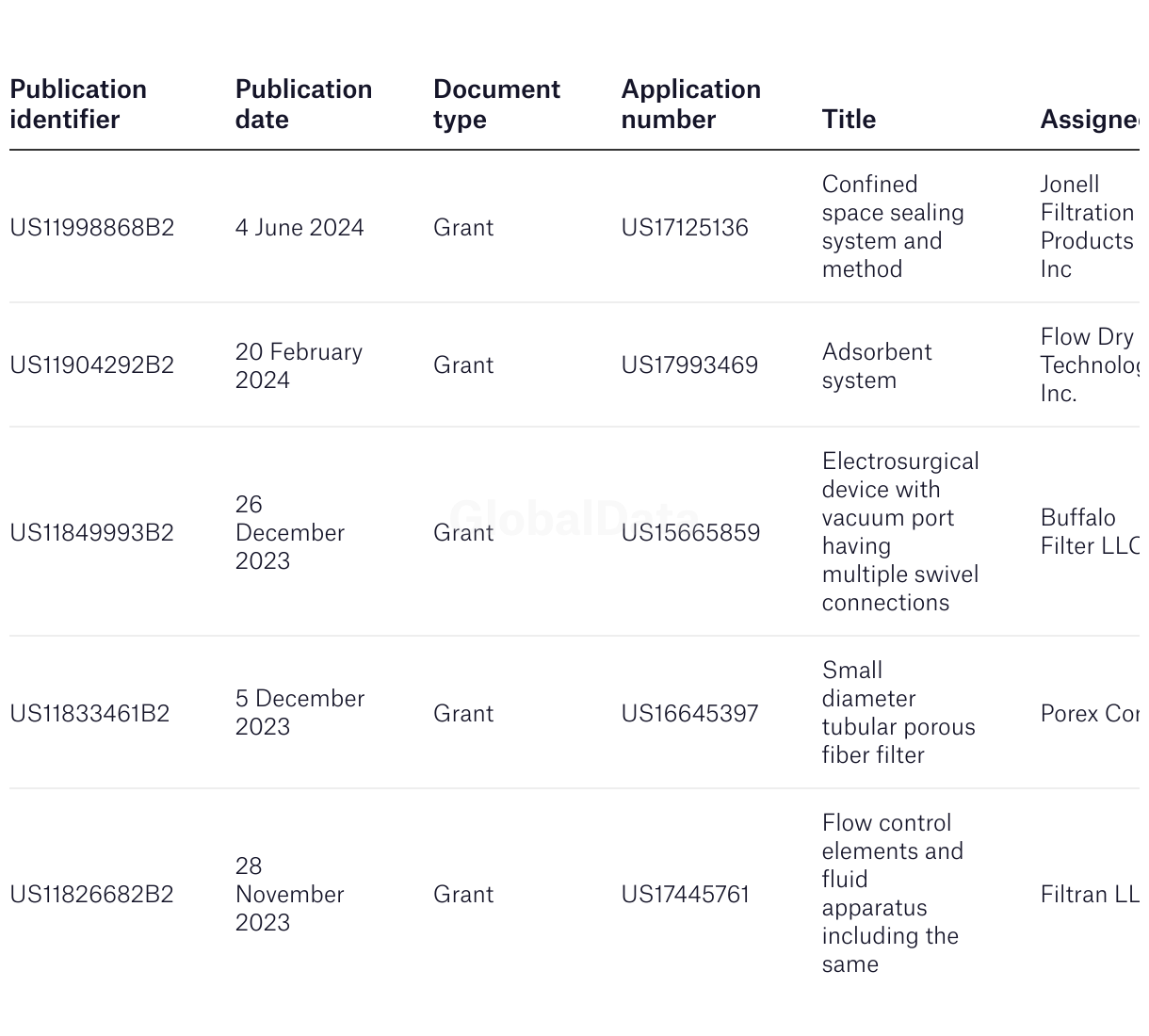The image size is (1149, 1036).
Task: Open publication US11833461B2
Action: pos(89,714)
